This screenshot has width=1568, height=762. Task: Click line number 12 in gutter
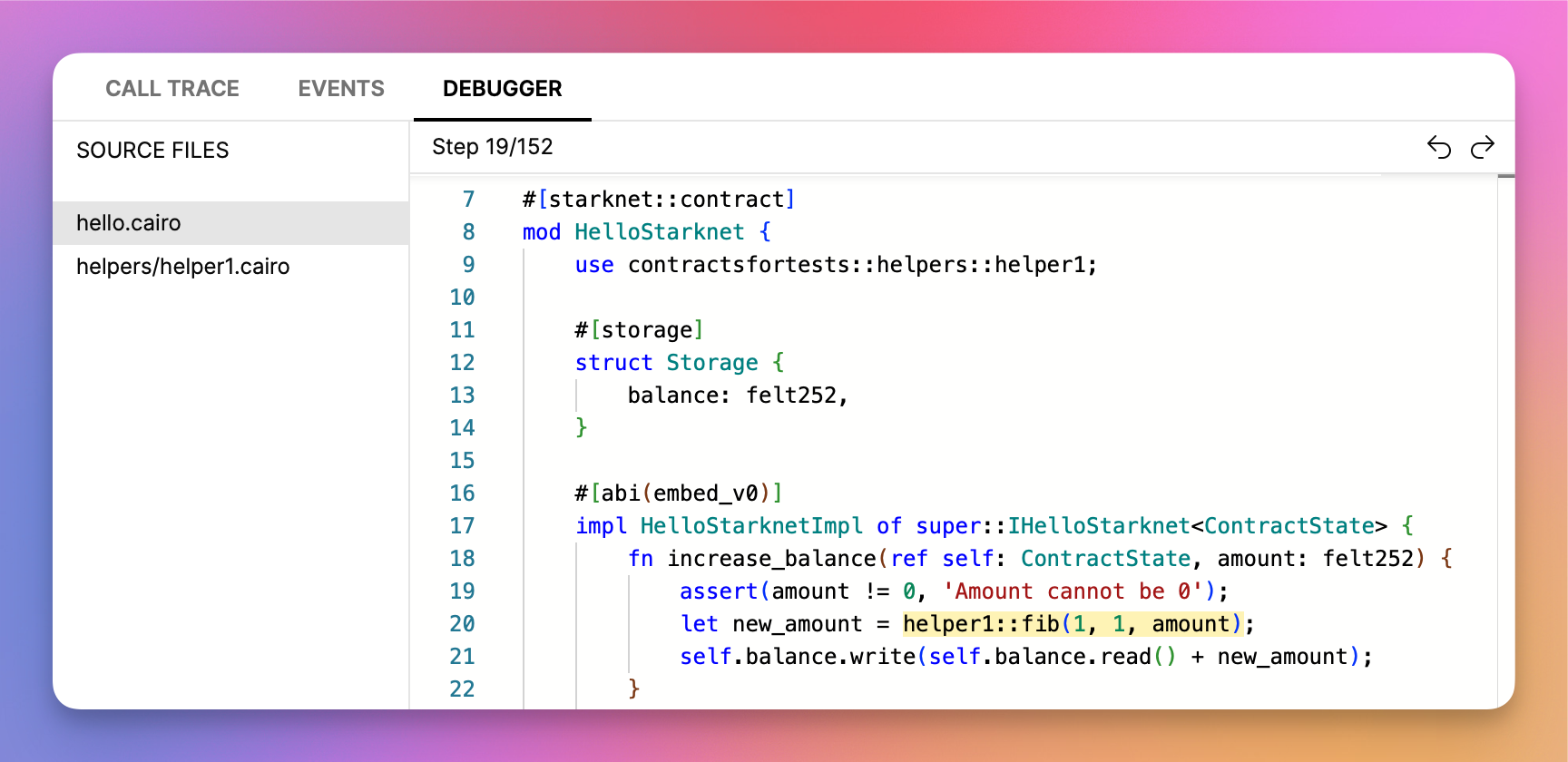tap(462, 363)
